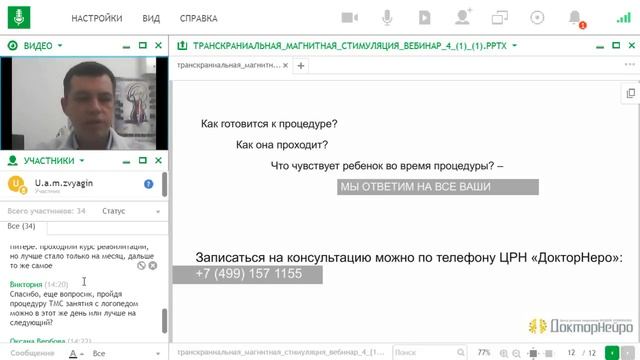Click the phone number +7 (499) 157 1155

click(249, 273)
